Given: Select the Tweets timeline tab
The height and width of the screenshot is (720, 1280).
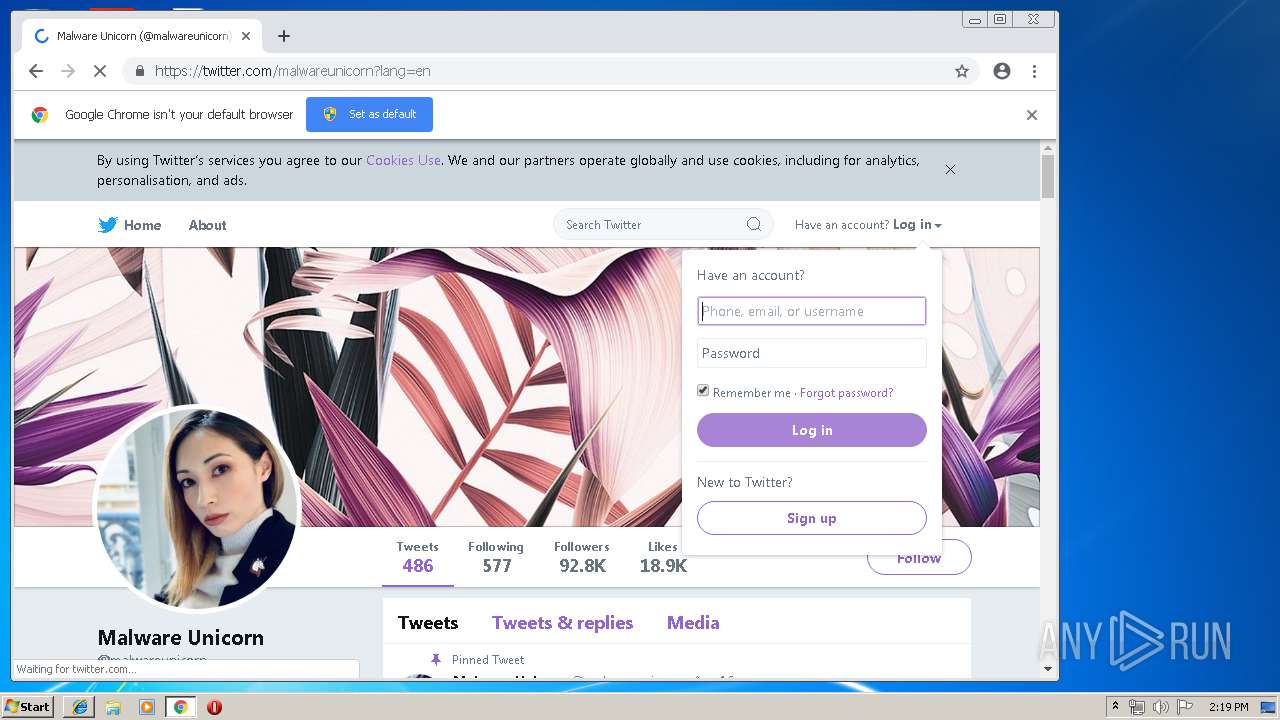Looking at the screenshot, I should [x=428, y=622].
